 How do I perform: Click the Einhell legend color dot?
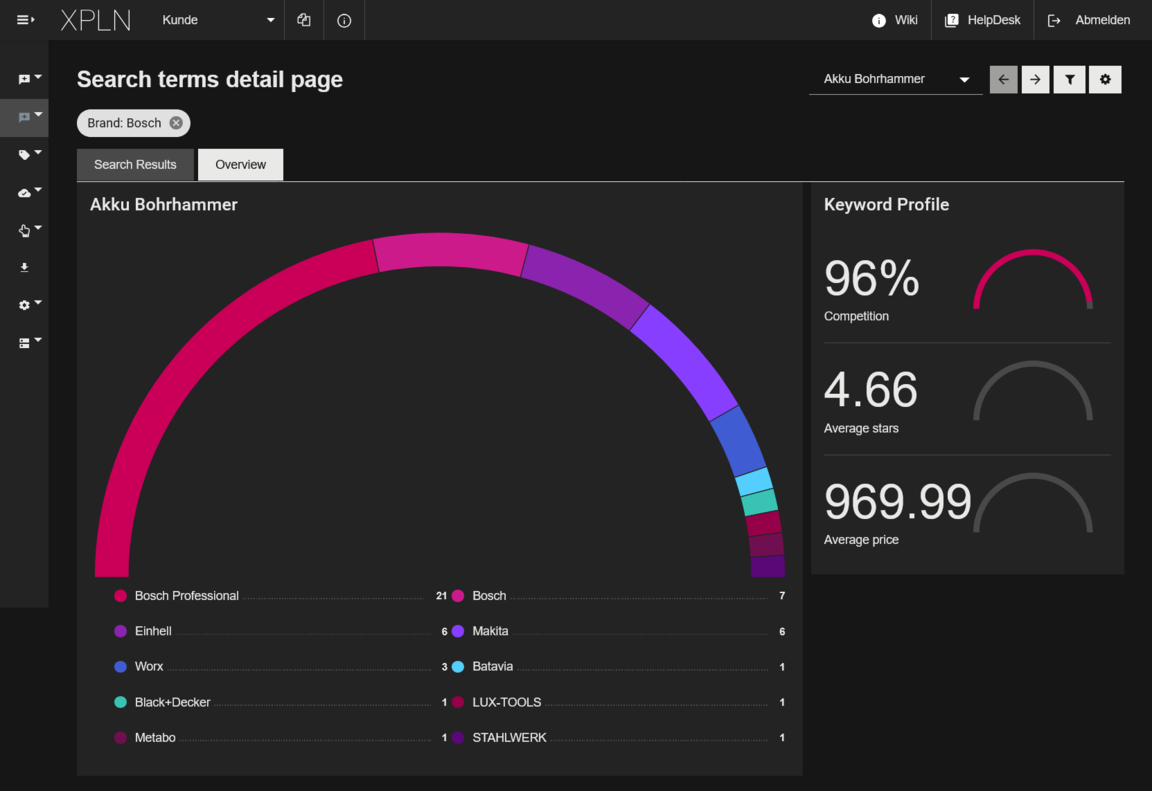[x=120, y=631]
